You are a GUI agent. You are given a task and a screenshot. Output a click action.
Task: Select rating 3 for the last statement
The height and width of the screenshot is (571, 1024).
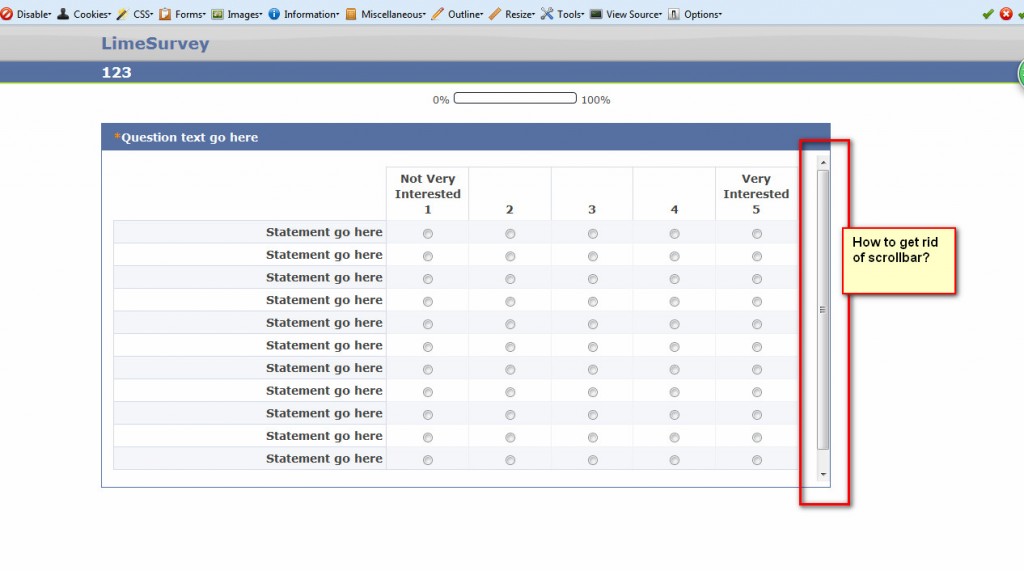(592, 460)
